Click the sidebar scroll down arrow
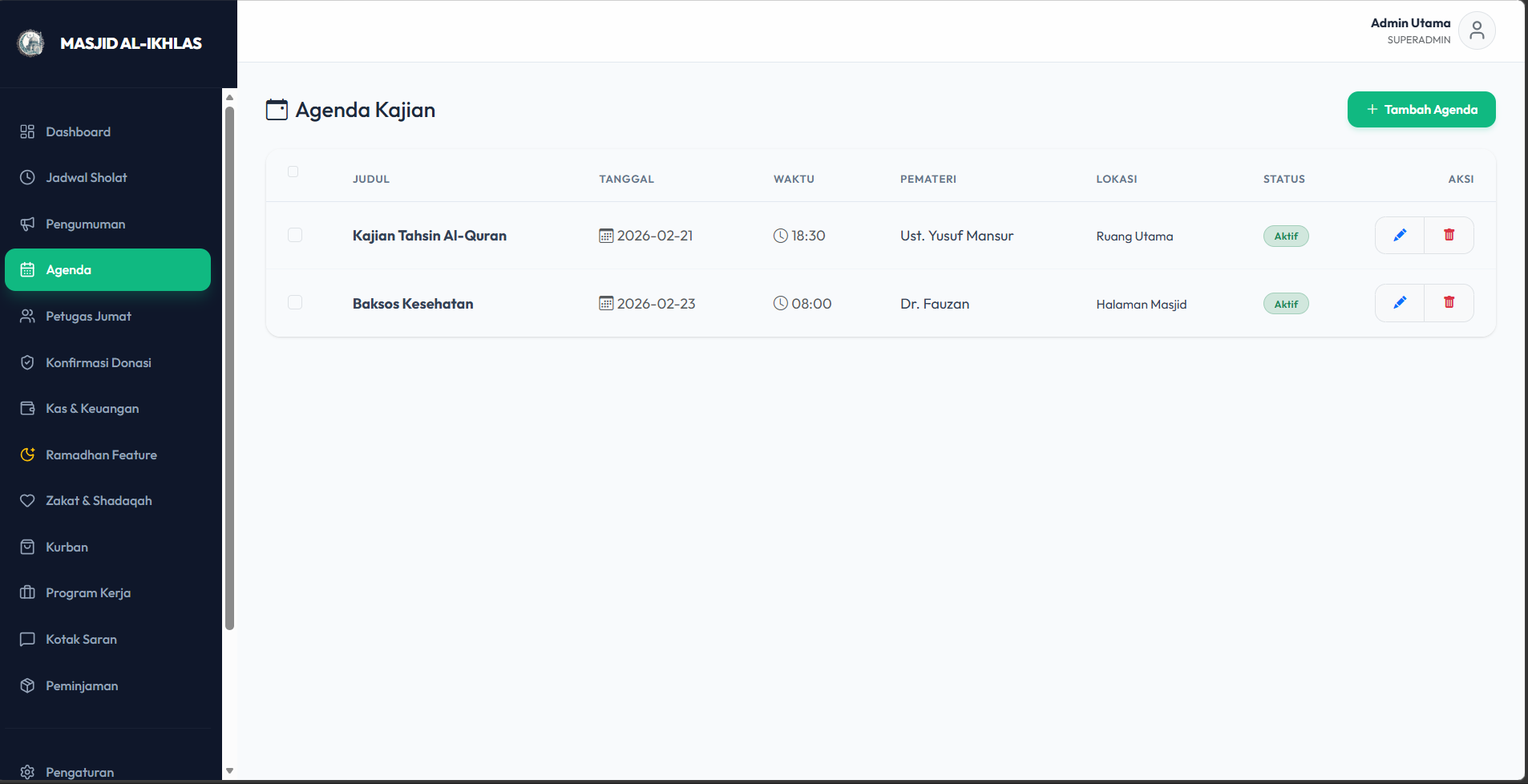Viewport: 1528px width, 784px height. [229, 771]
